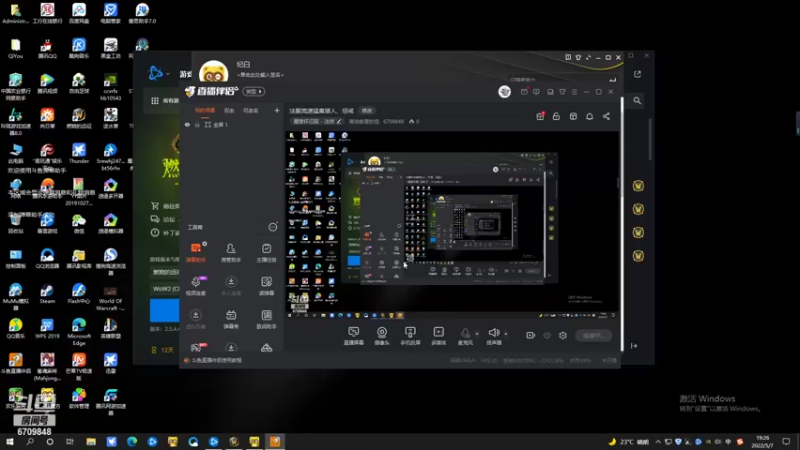
Task: Click the unlock padlock icon in title row
Action: click(556, 116)
